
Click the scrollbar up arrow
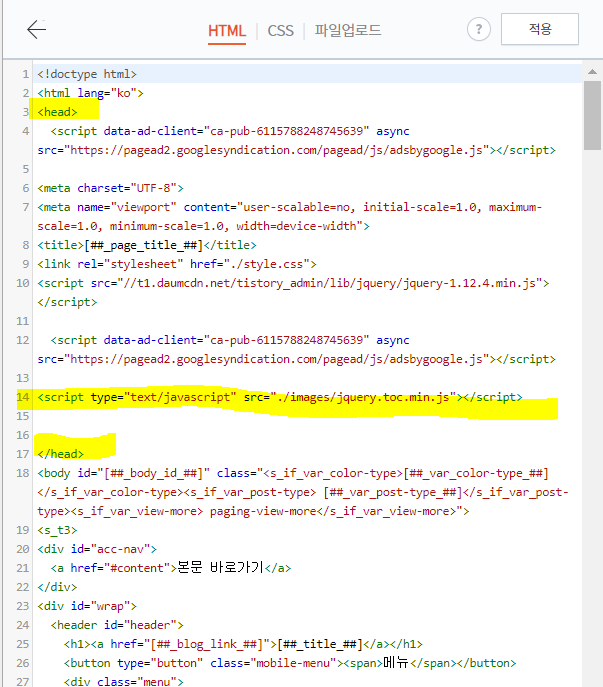[592, 71]
